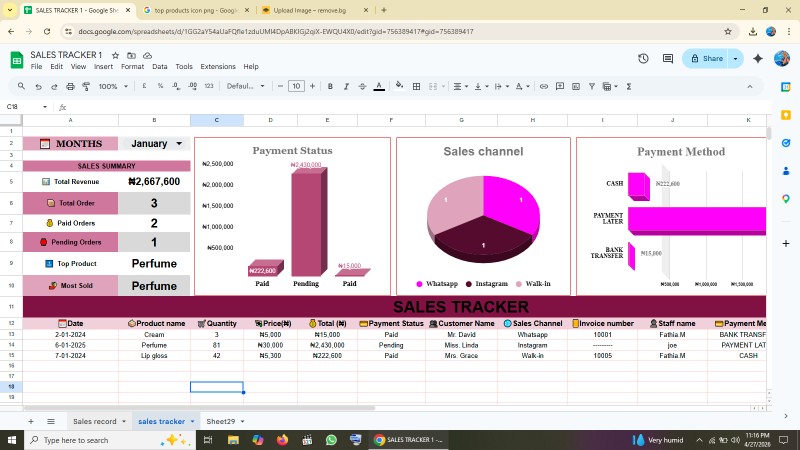Open text wrapping dropdown
Screen dimensions: 800x450
pyautogui.click(x=502, y=87)
